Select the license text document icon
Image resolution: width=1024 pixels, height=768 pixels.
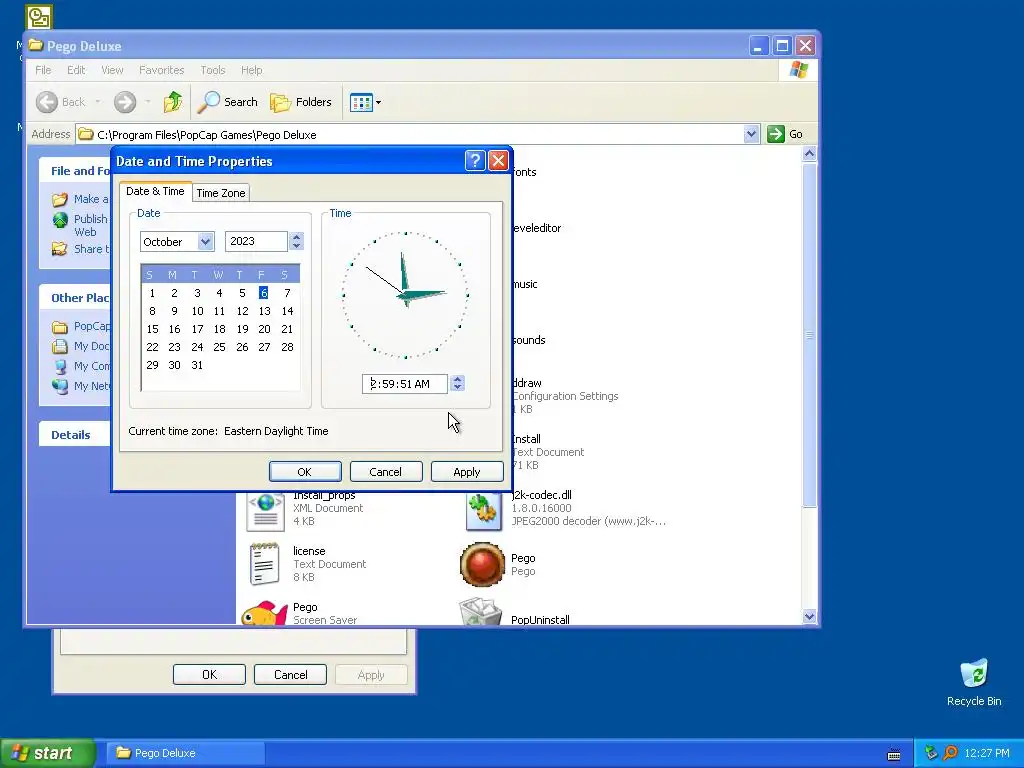click(x=264, y=564)
